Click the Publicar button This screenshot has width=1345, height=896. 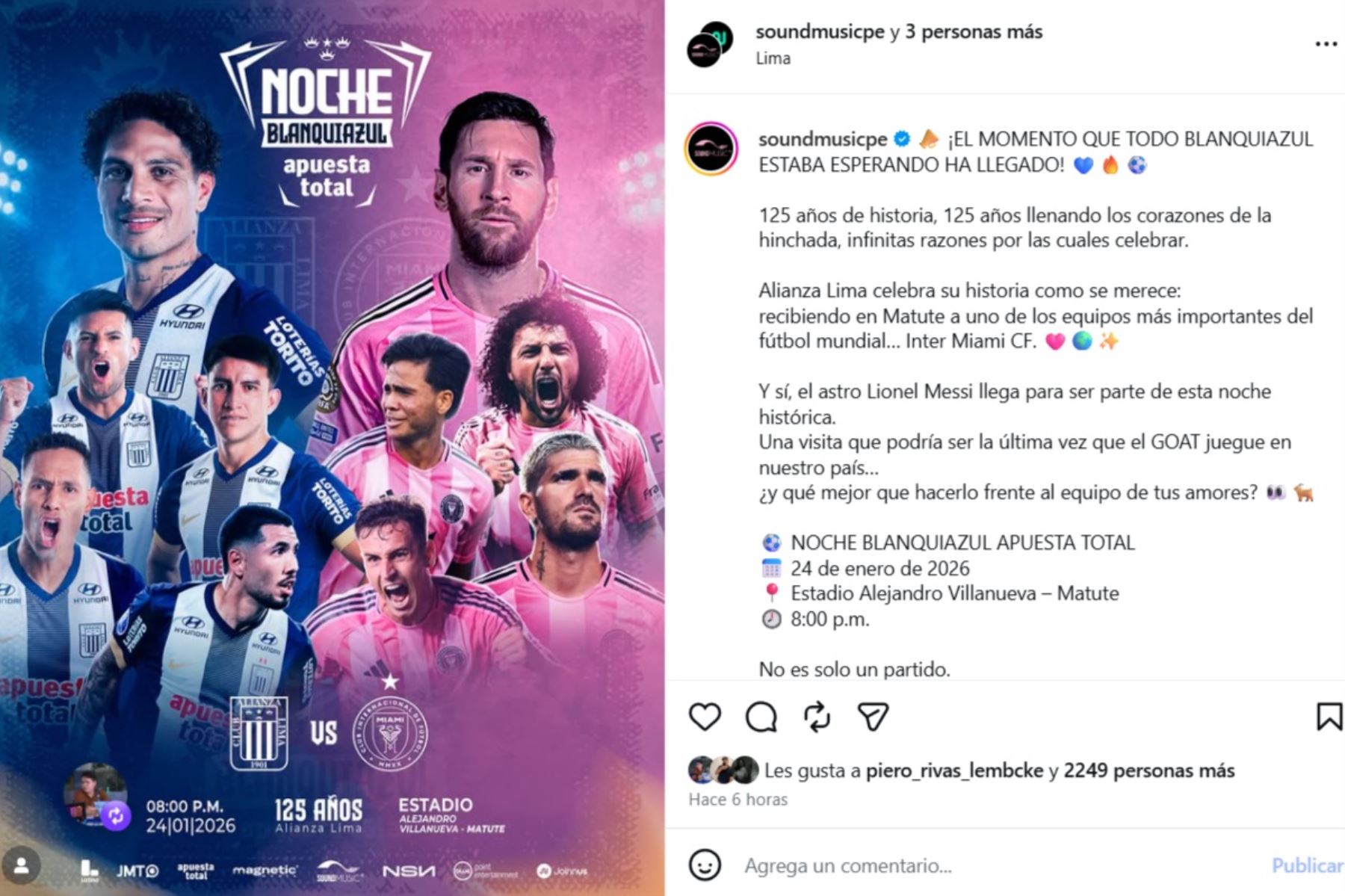(1308, 865)
